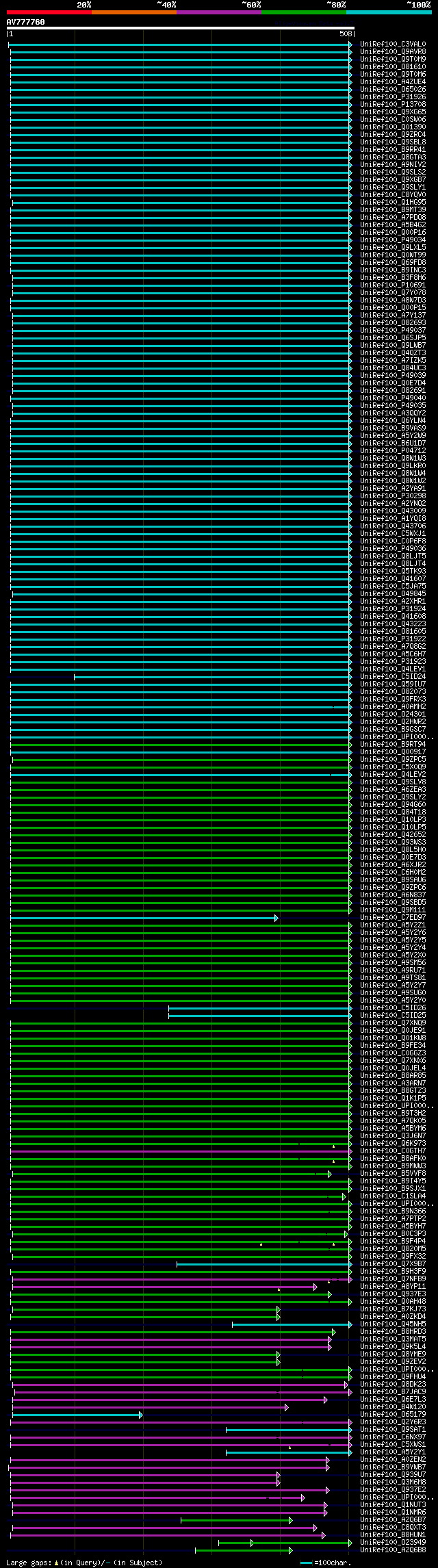
Task: Click UniRef100_Q7XNQ9 hit label
Action: click(x=393, y=1023)
